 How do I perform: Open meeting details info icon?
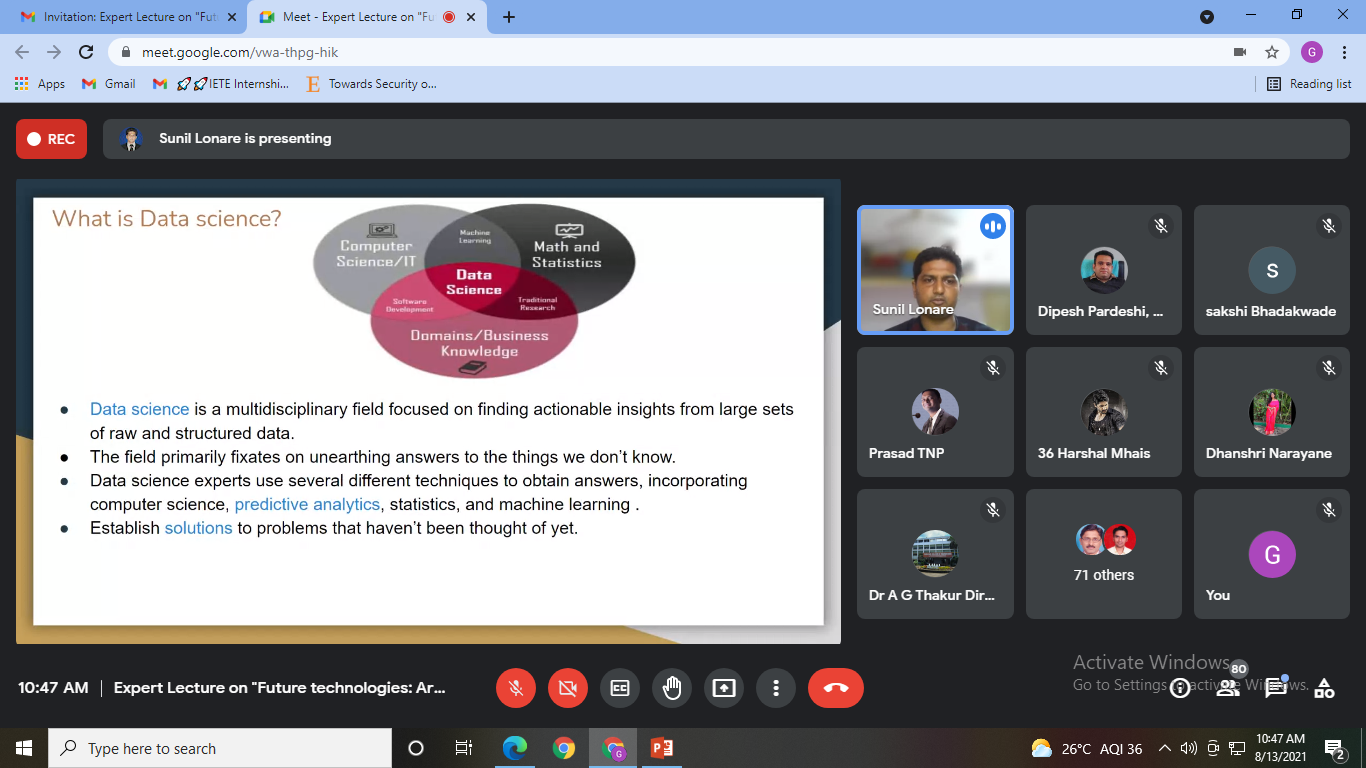point(1180,688)
